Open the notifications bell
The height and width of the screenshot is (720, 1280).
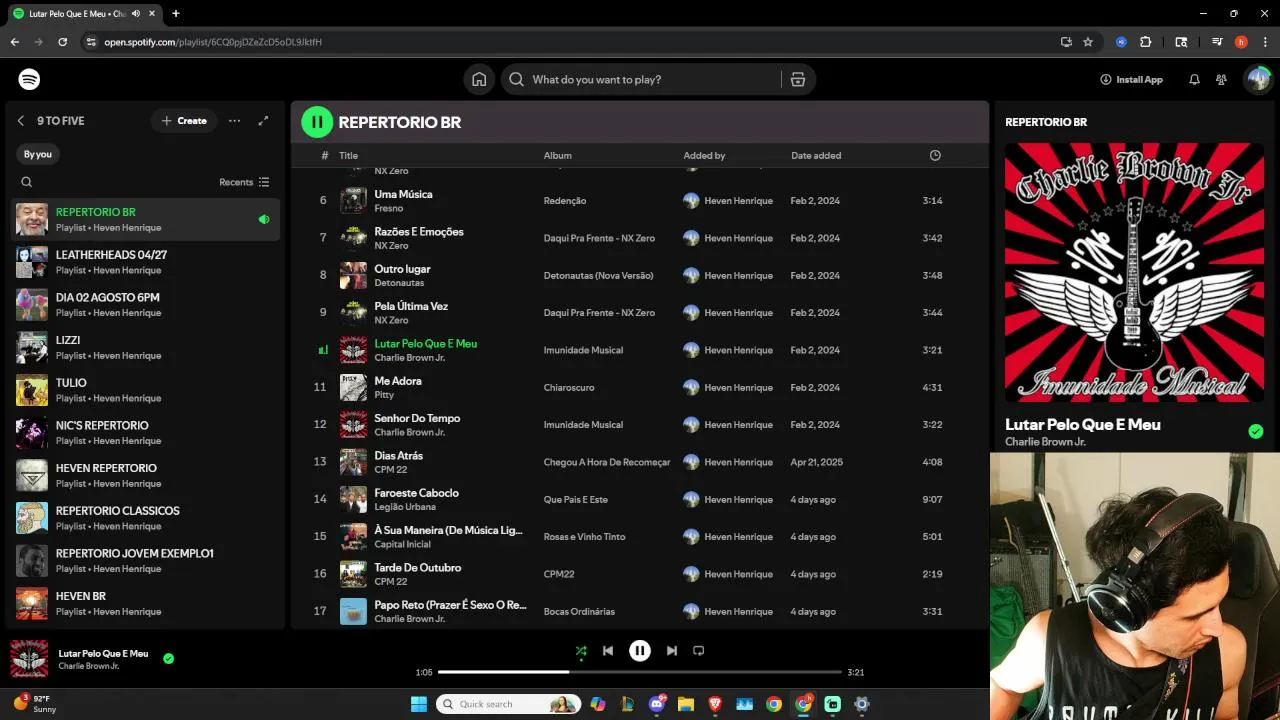coord(1194,79)
